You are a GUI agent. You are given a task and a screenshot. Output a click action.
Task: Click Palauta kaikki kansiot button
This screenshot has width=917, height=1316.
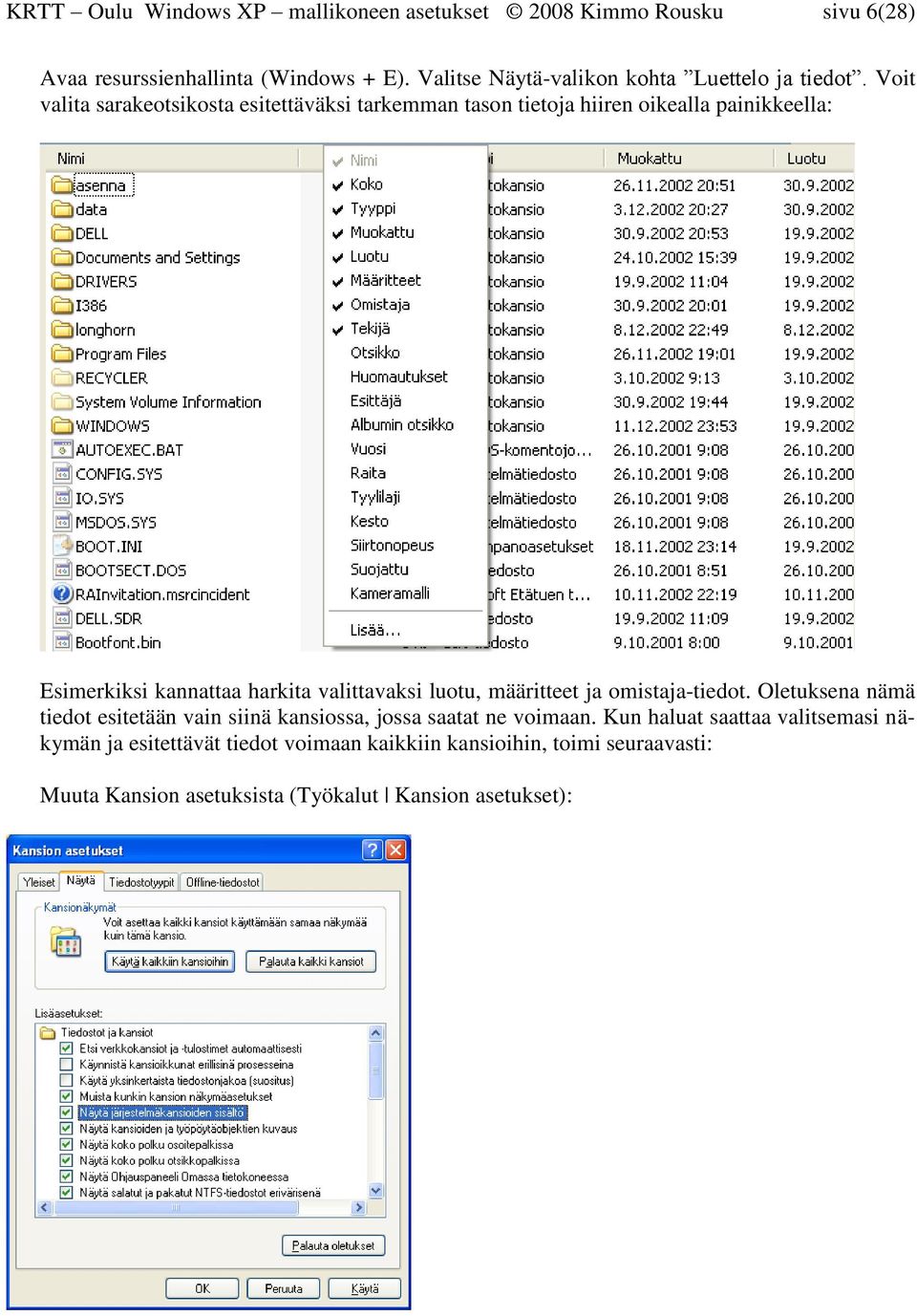click(311, 961)
